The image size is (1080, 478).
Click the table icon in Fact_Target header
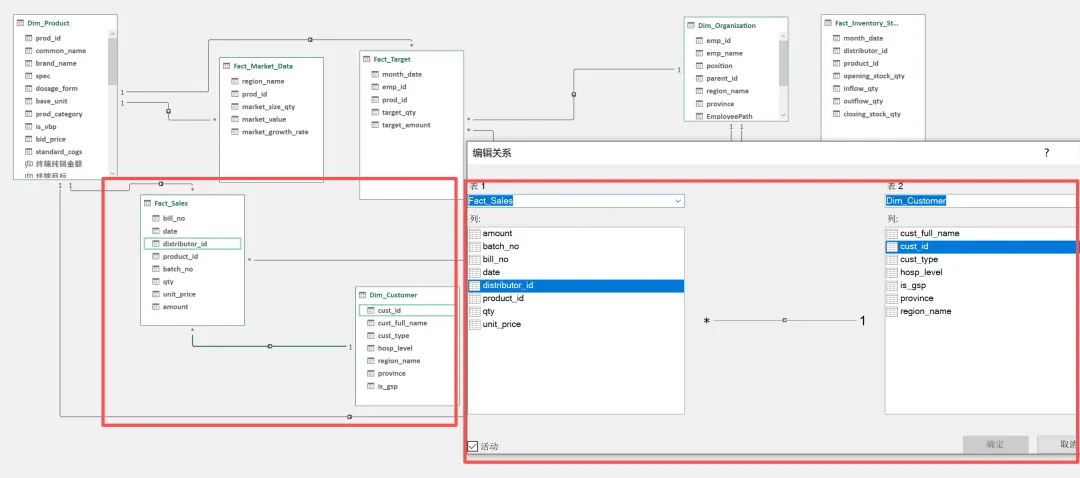point(366,59)
